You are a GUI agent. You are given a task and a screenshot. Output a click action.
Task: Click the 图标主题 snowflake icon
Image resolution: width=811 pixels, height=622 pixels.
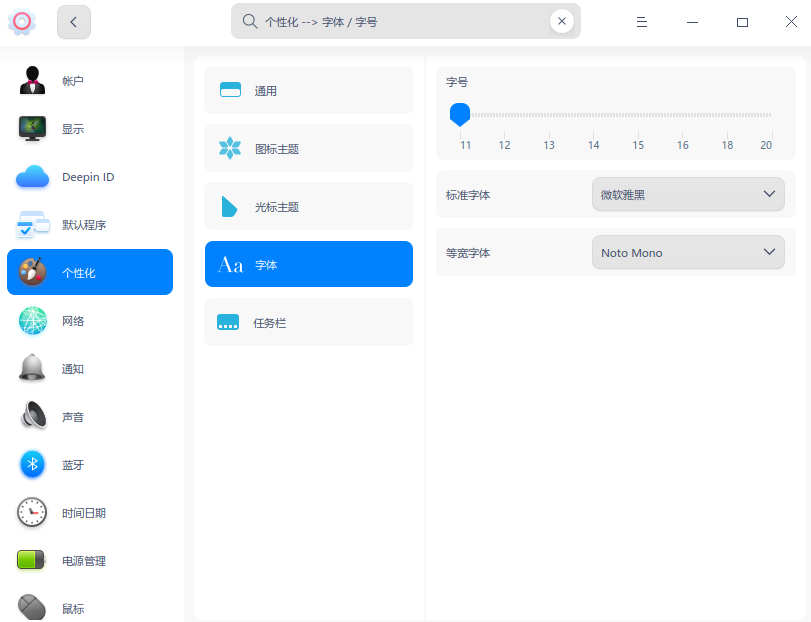point(230,148)
